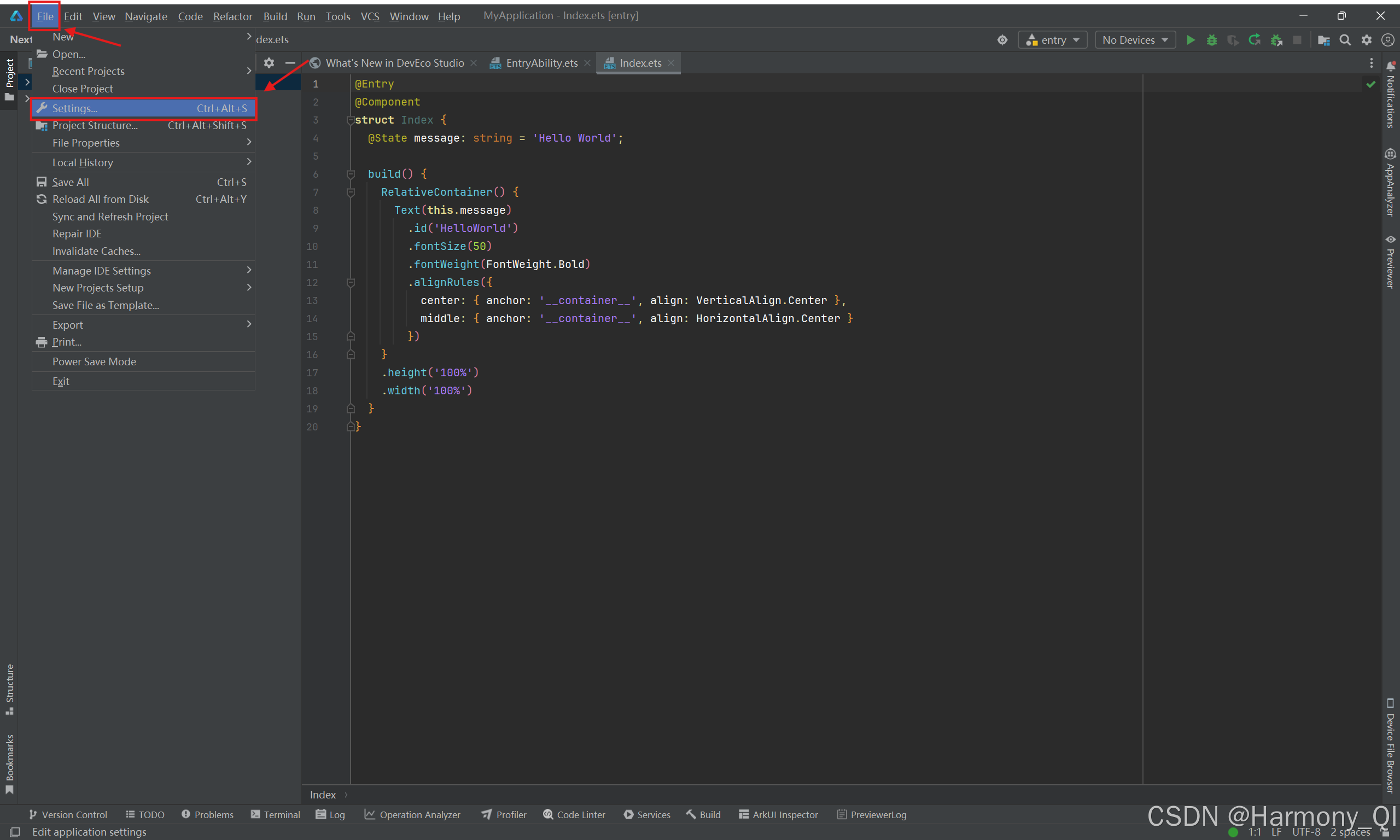The width and height of the screenshot is (1400, 840).
Task: Choose Settings... in the File menu
Action: click(x=143, y=108)
